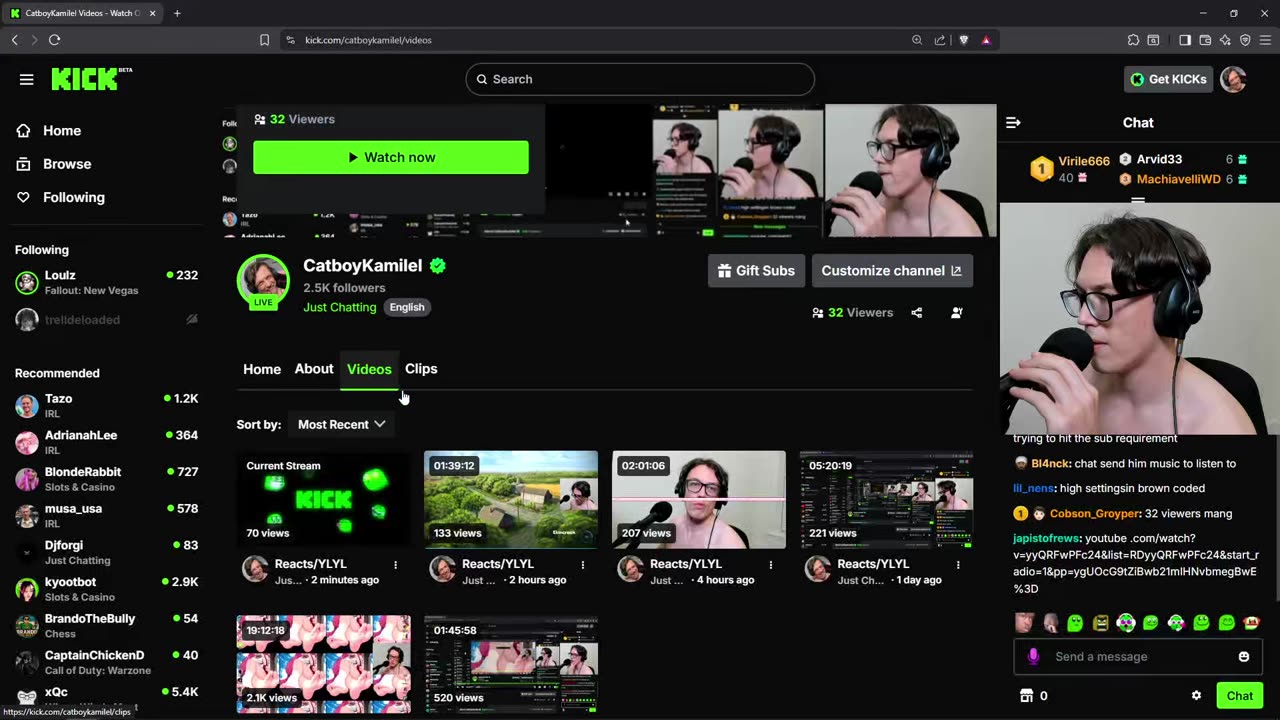
Task: Click japistofrews youtube link in chat
Action: click(x=1136, y=564)
